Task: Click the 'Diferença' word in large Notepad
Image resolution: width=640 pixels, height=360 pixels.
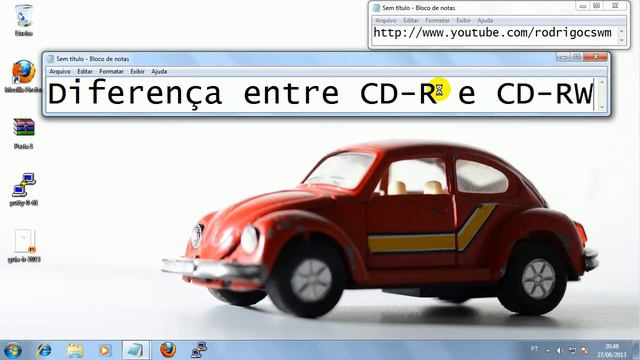Action: [135, 94]
